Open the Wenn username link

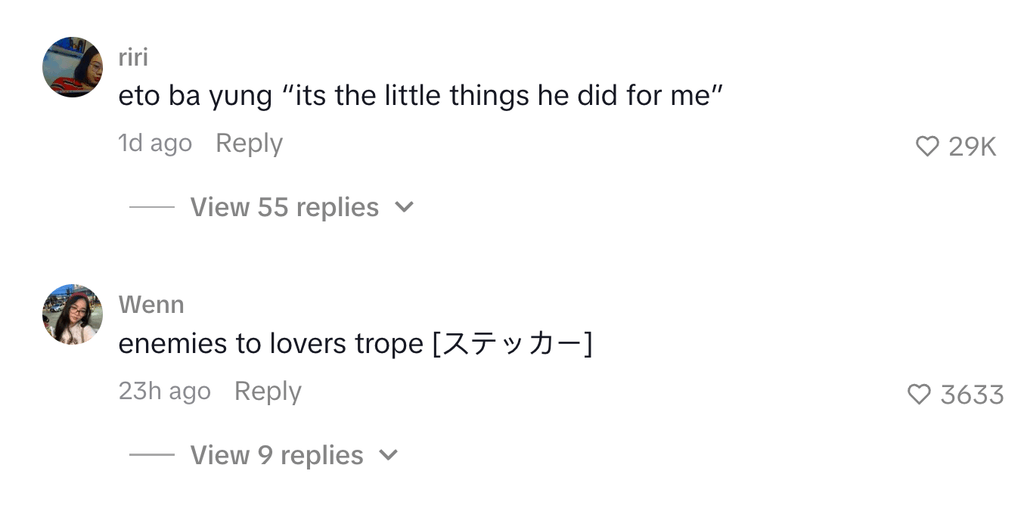tap(151, 304)
